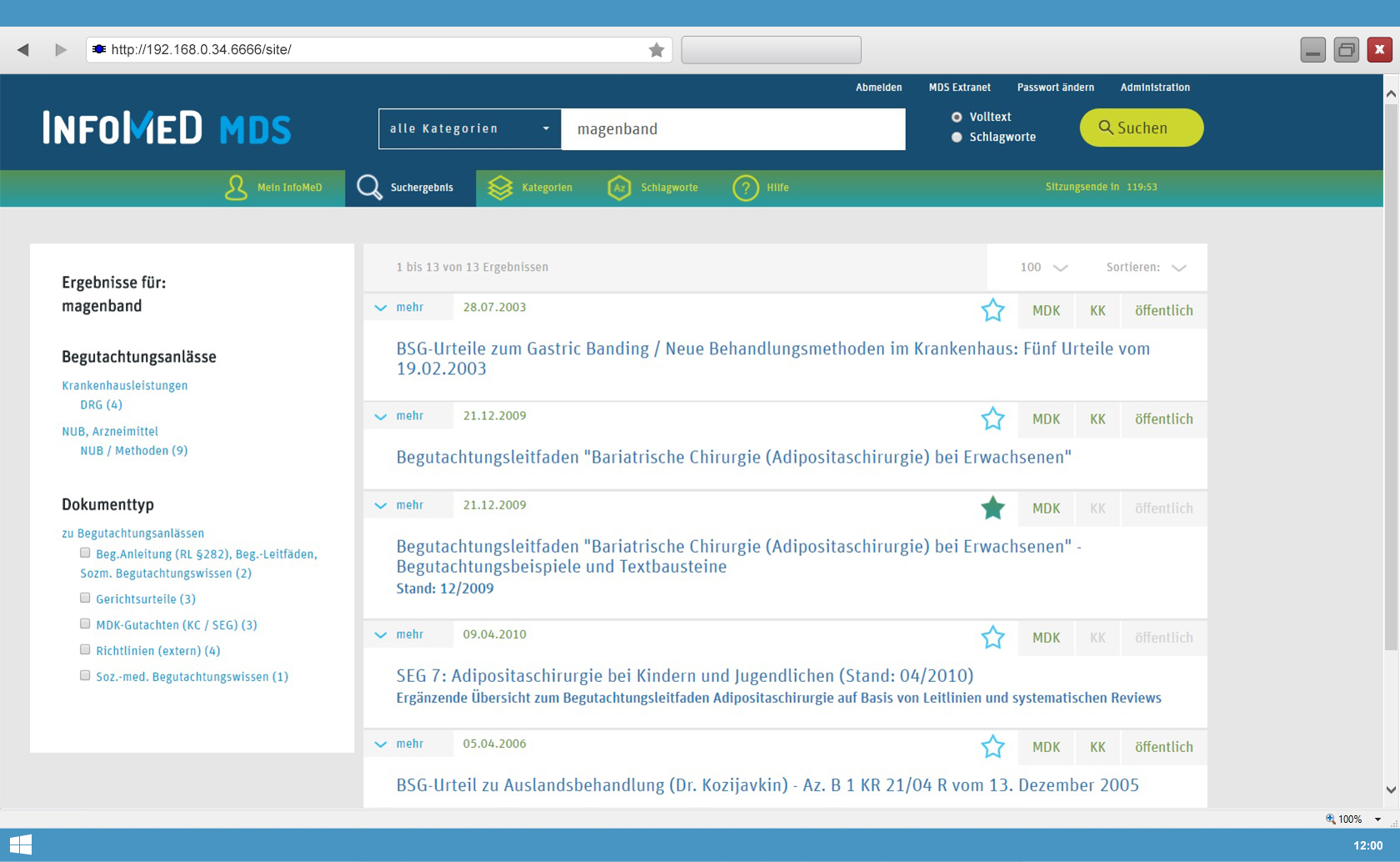The width and height of the screenshot is (1400, 862).
Task: Click the browser back arrow
Action: pos(23,50)
